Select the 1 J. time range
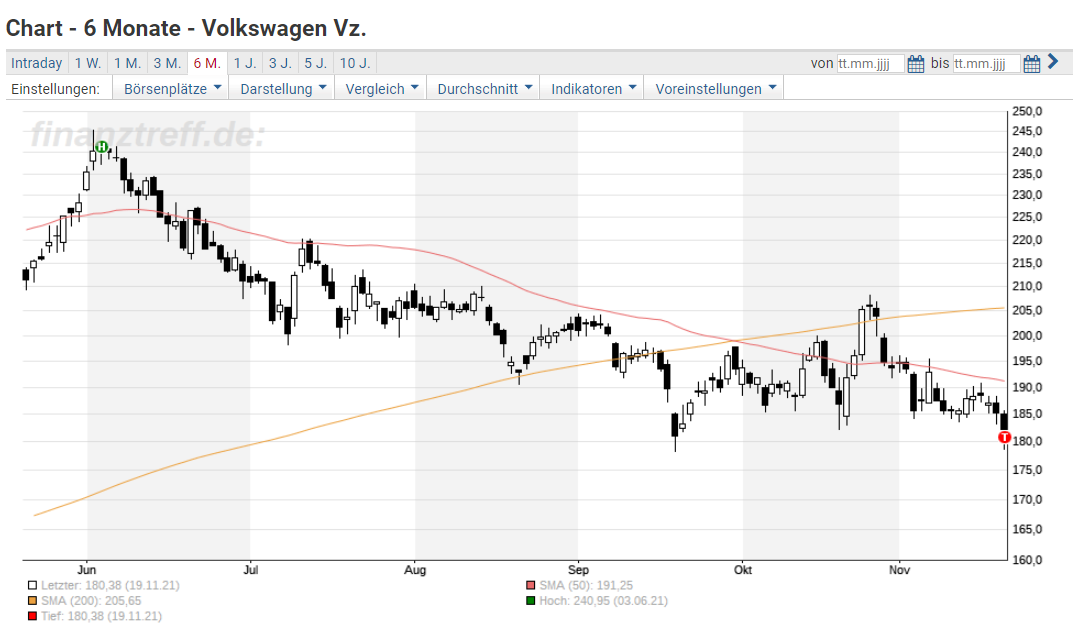The image size is (1080, 642). tap(245, 63)
